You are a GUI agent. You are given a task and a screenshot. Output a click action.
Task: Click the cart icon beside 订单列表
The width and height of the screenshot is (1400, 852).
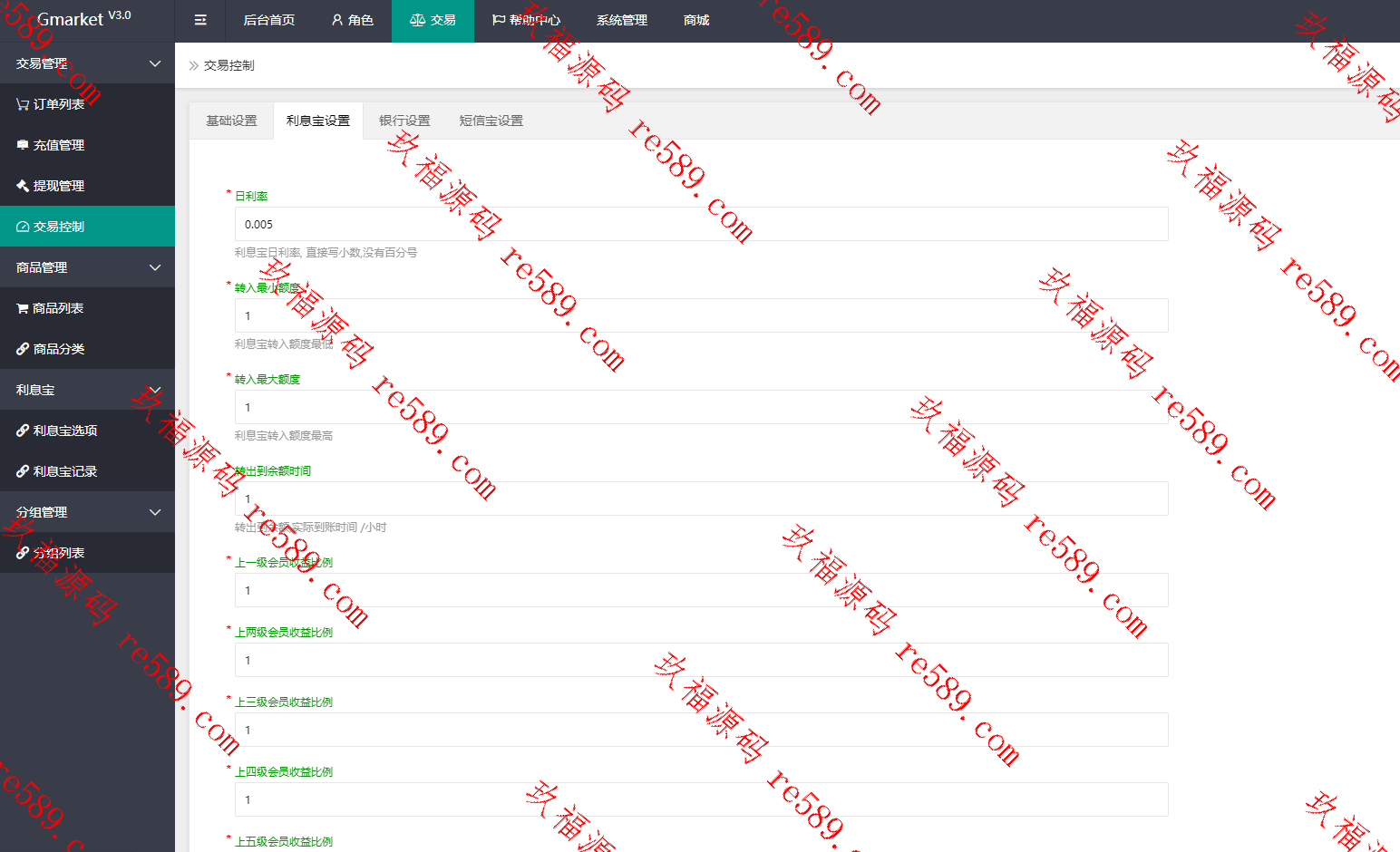tap(23, 104)
